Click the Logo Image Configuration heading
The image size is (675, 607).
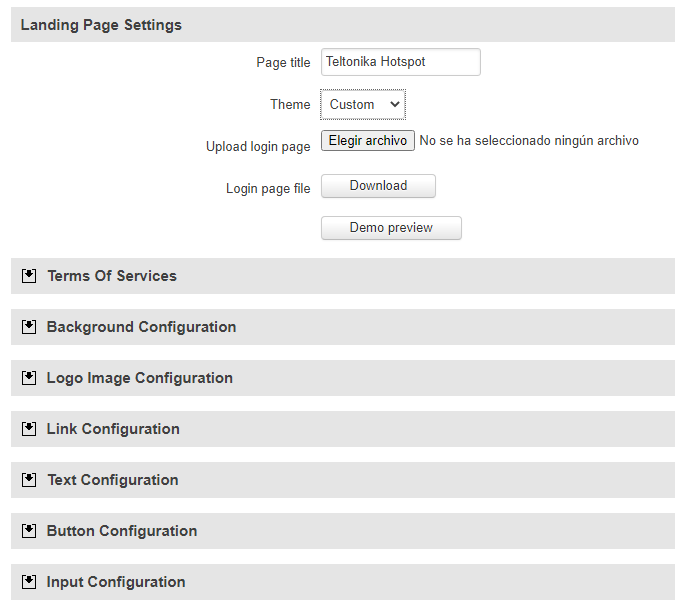pos(139,378)
